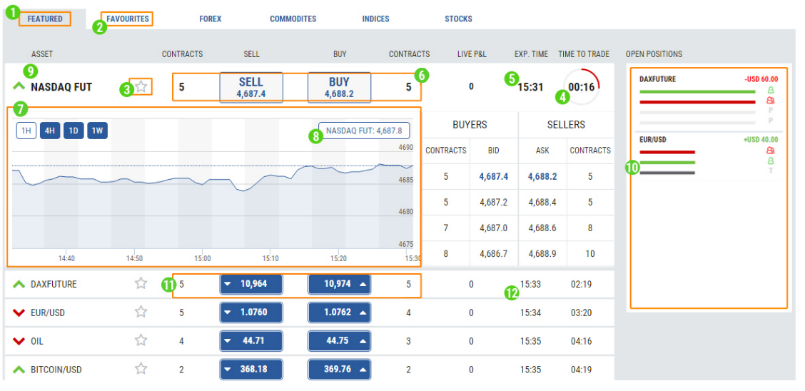Expand the EUR/USD row using red arrow
The width and height of the screenshot is (805, 391).
tap(19, 312)
